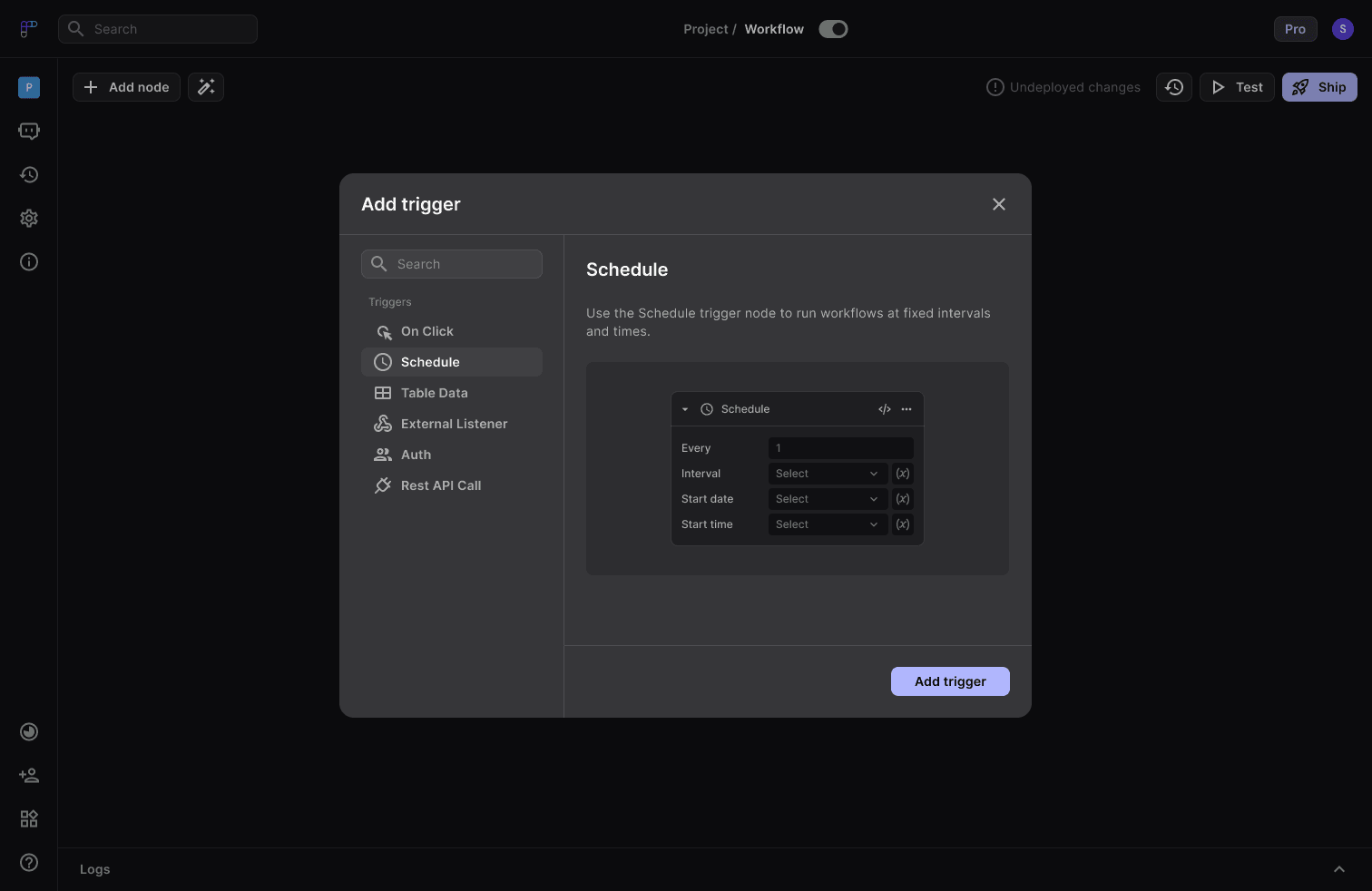Open the Interval Select dropdown
The image size is (1372, 891).
[x=828, y=474]
